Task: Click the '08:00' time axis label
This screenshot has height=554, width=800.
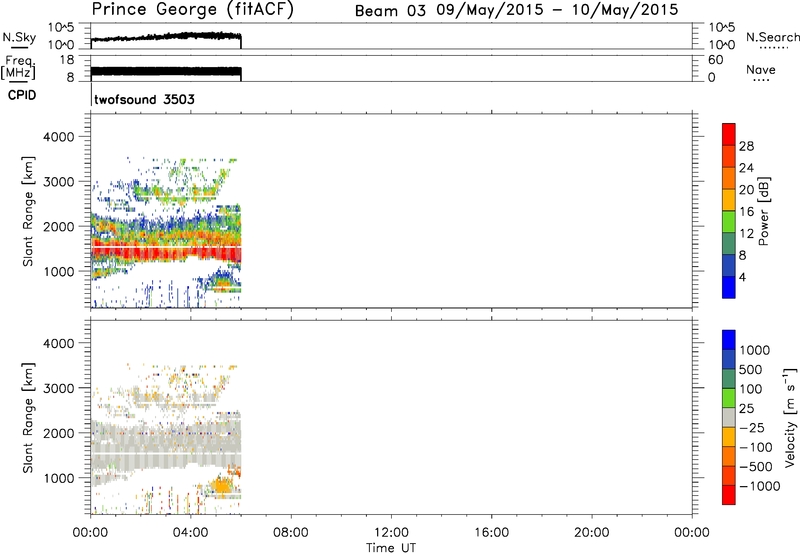Action: [x=291, y=533]
